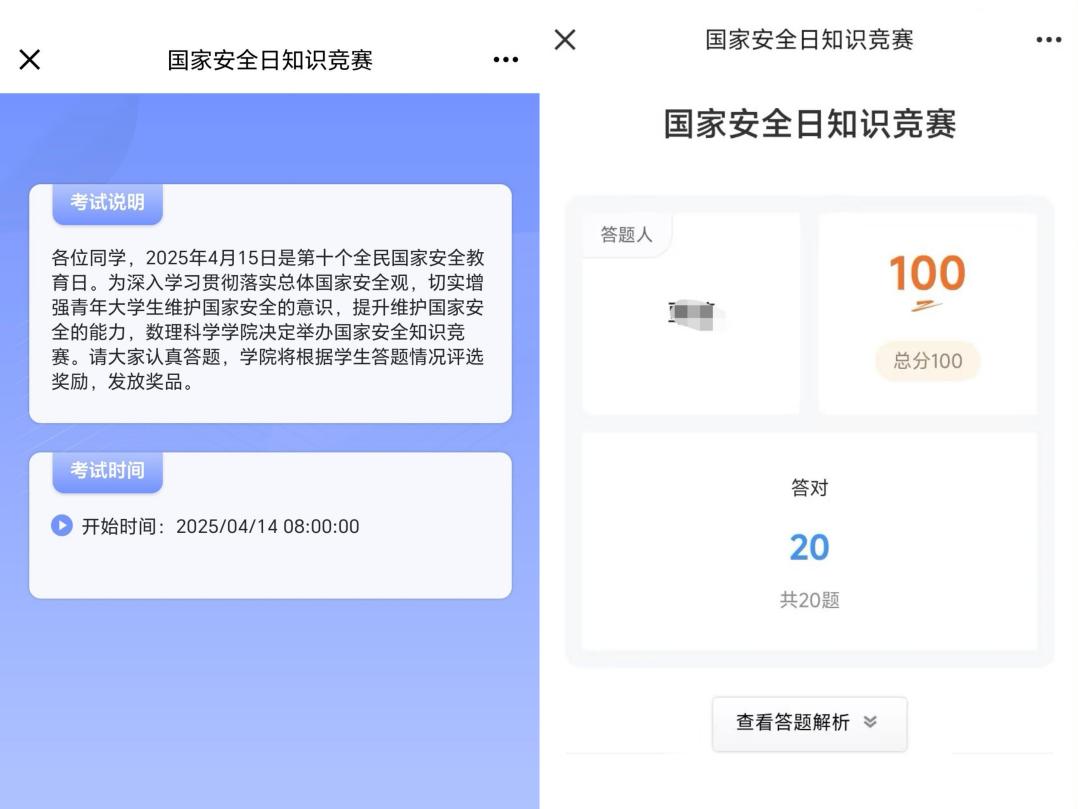The image size is (1078, 809).
Task: Tap the exam description paragraph text
Action: pos(268,320)
